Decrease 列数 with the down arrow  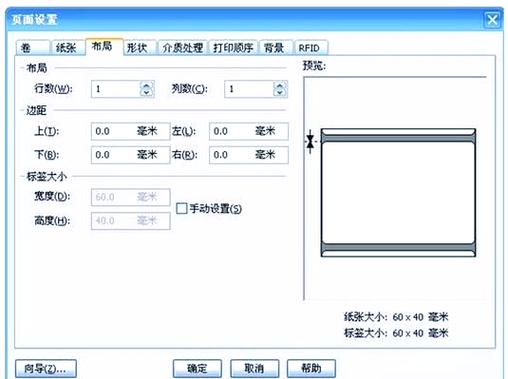tap(280, 93)
